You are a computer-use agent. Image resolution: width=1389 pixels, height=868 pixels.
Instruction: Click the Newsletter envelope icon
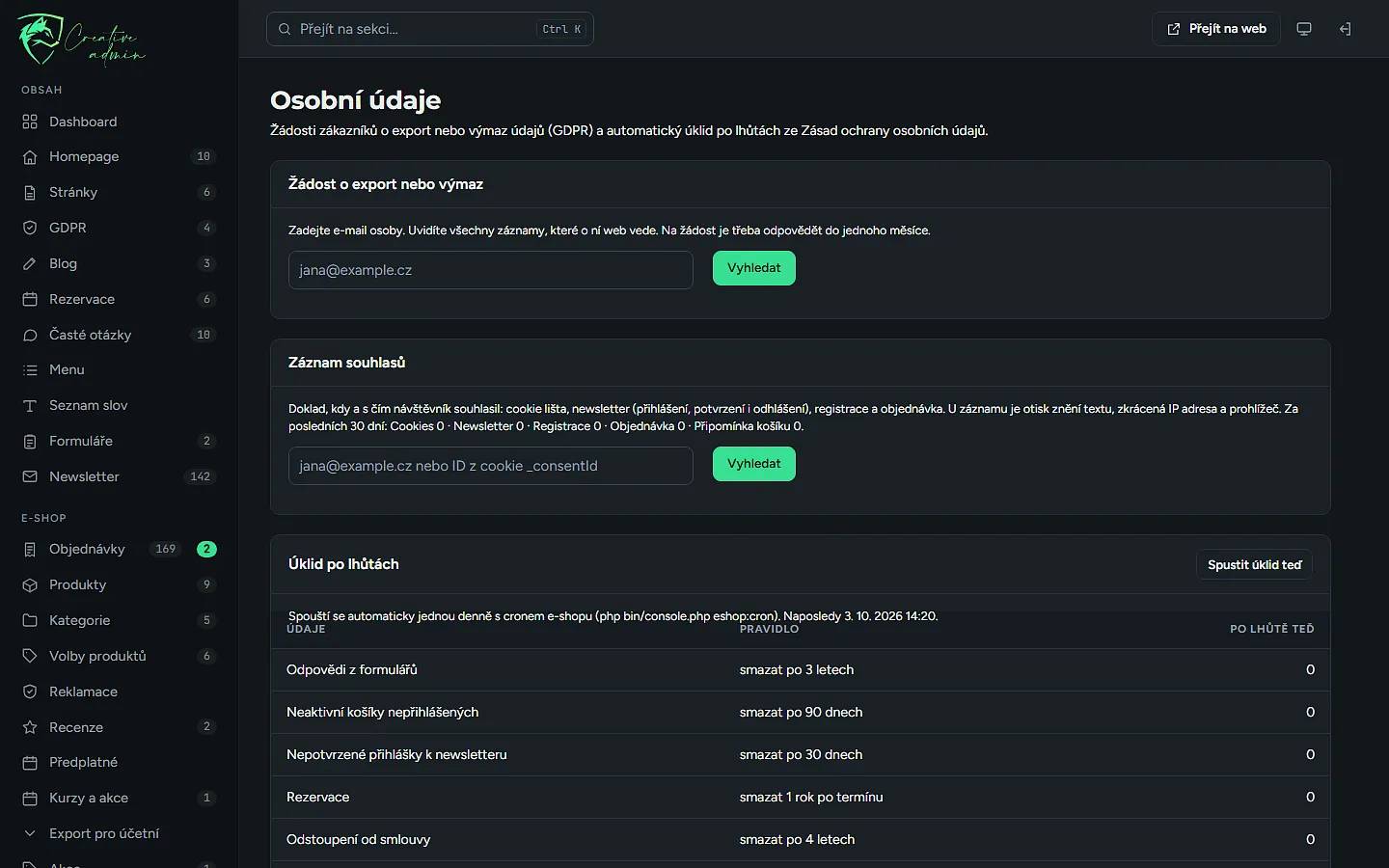[x=30, y=477]
